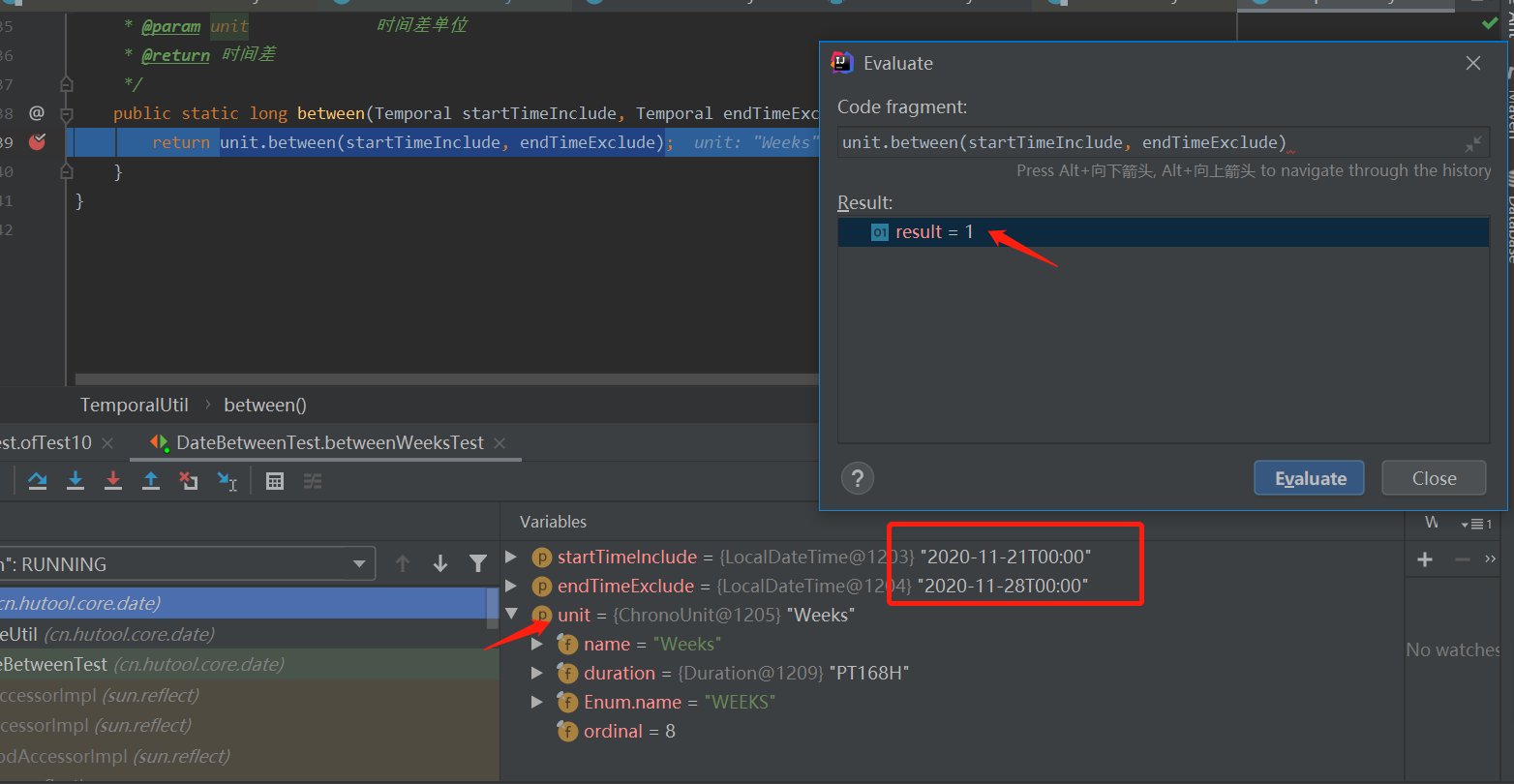Image resolution: width=1514 pixels, height=784 pixels.
Task: Close the Evaluate dialog with X
Action: (1473, 63)
